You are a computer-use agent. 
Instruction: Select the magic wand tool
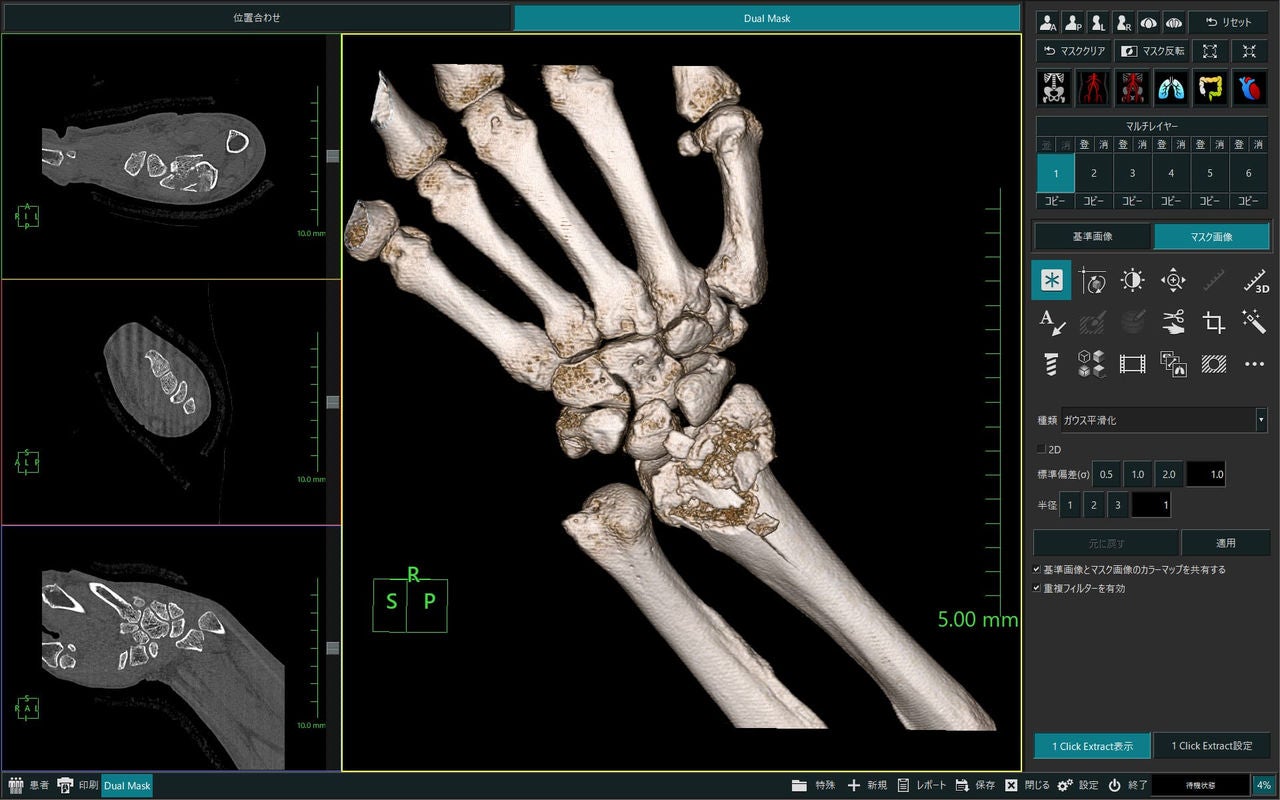1254,322
